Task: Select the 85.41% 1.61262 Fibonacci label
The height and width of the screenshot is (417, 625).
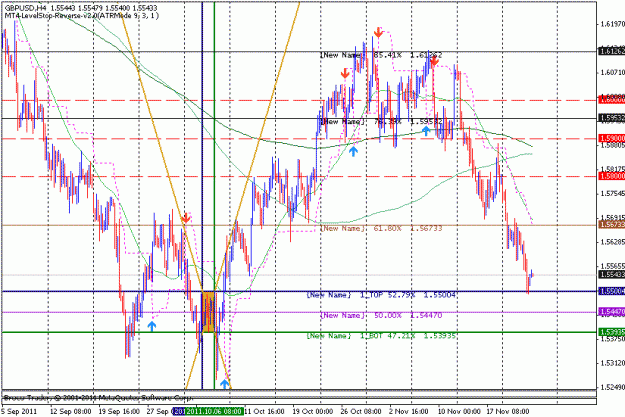Action: pyautogui.click(x=381, y=55)
